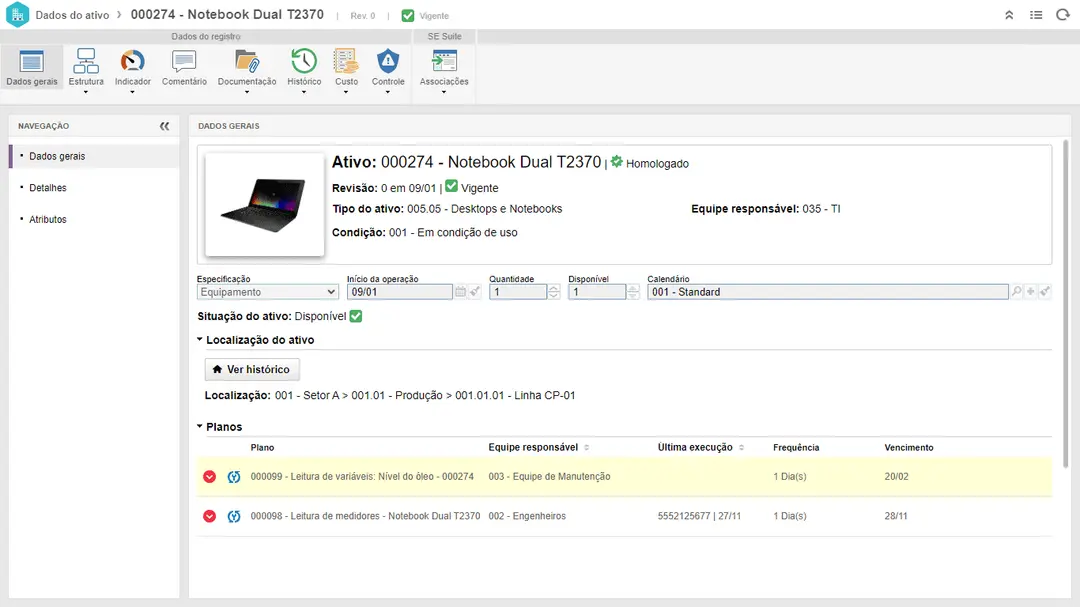Click the red status icon on plan 000098 row
1080x607 pixels.
[209, 516]
